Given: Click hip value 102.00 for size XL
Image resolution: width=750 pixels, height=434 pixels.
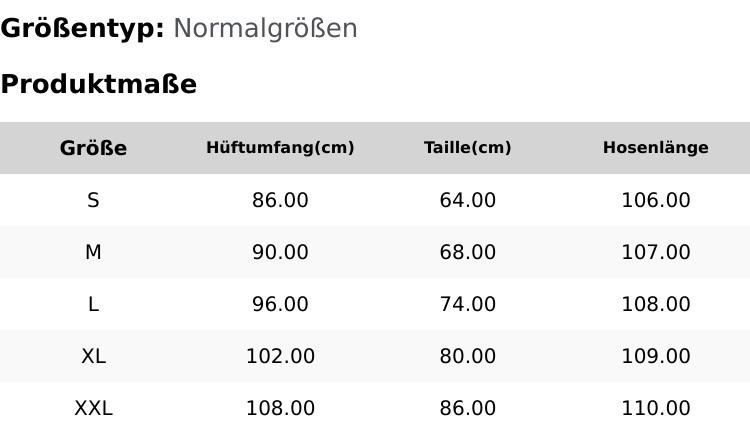Looking at the screenshot, I should (x=280, y=356).
